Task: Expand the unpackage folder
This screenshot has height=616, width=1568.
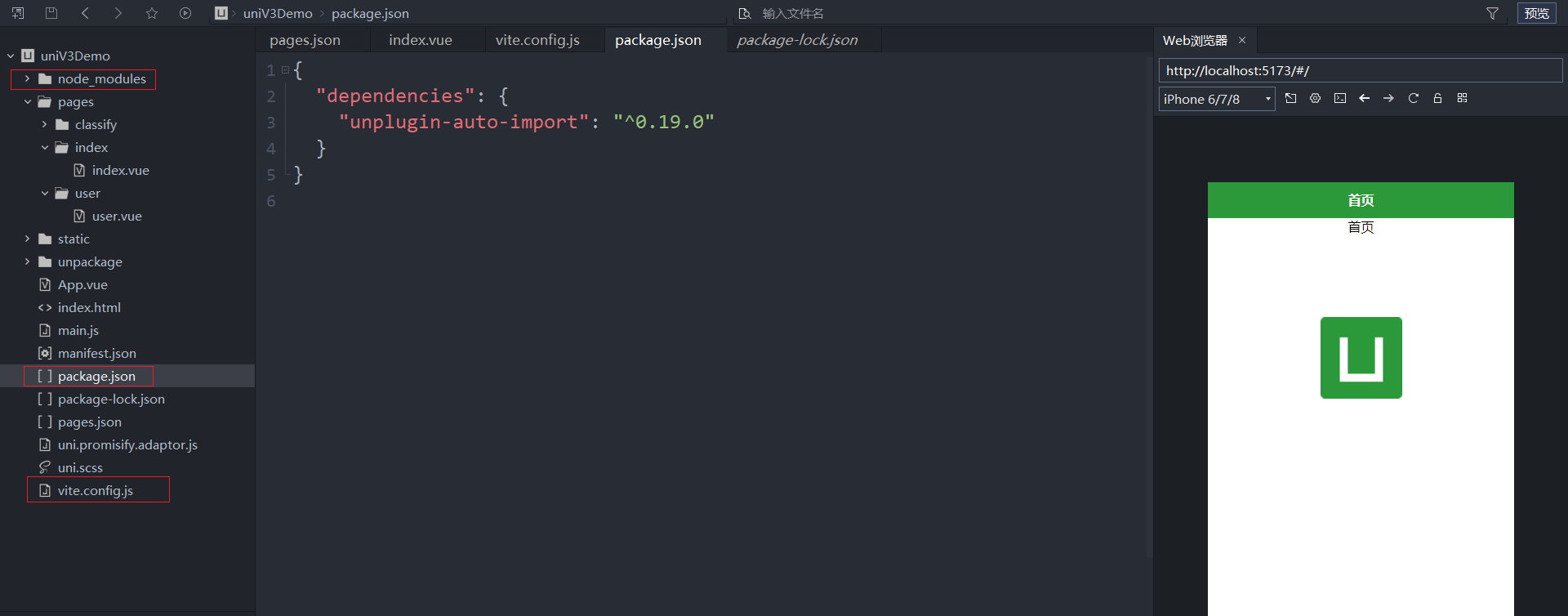Action: [27, 261]
